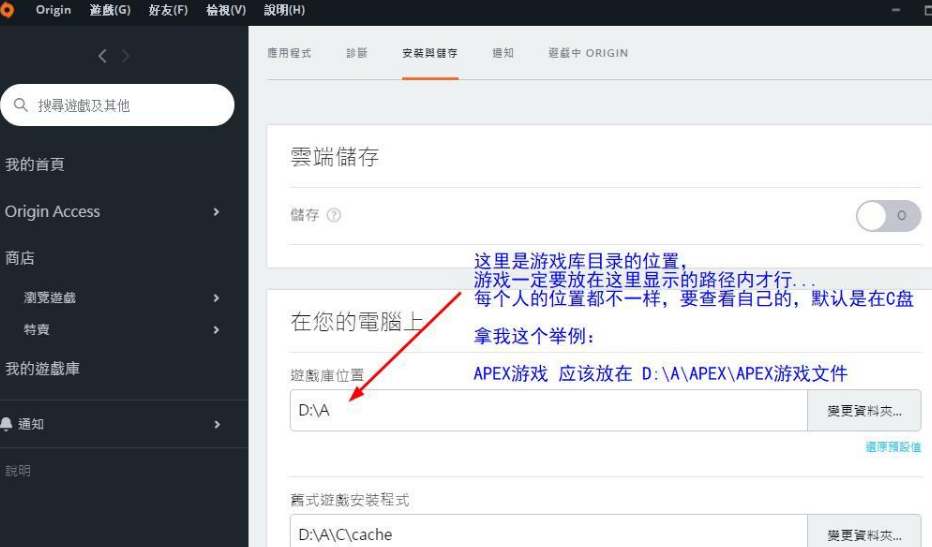Click the 還原預設值 link
This screenshot has height=547, width=932.
(x=893, y=447)
